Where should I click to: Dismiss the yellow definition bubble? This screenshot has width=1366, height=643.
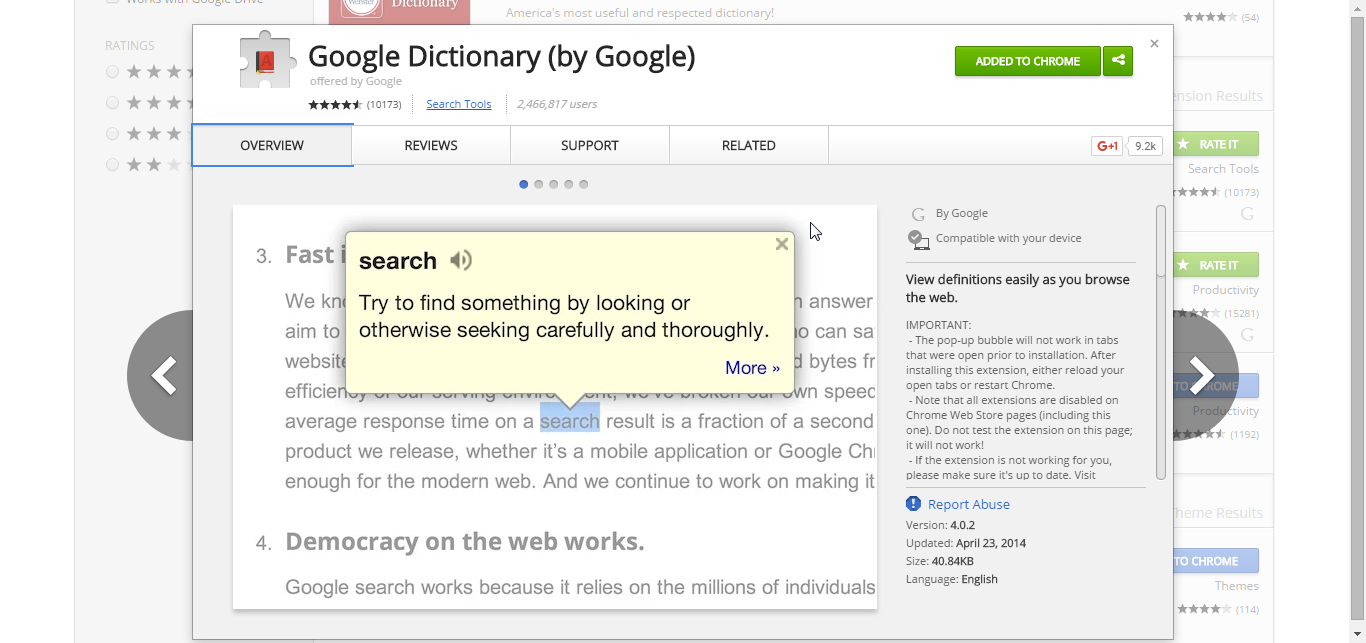pos(781,243)
